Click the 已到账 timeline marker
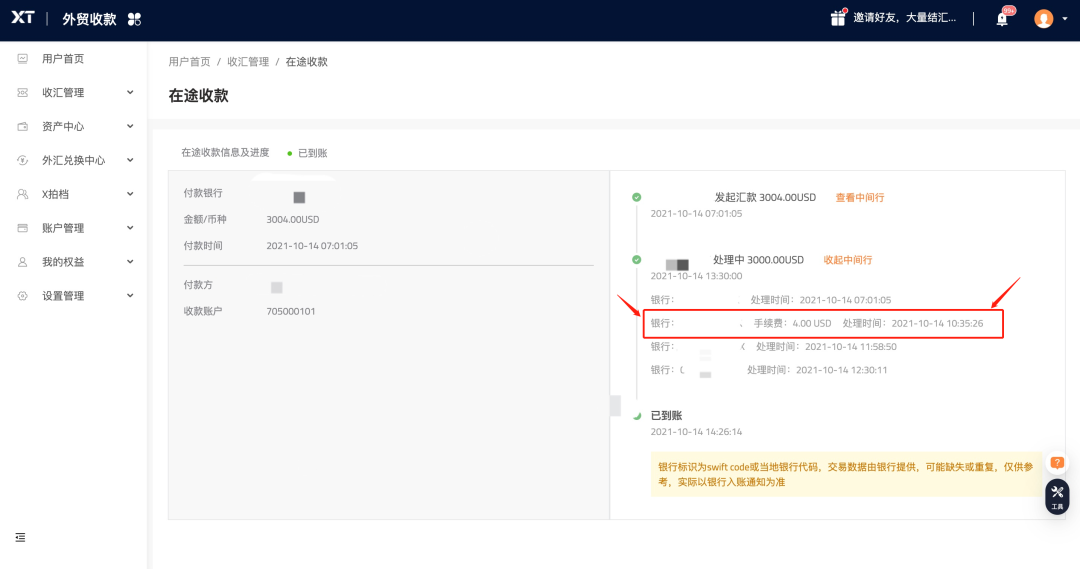Screen dimensions: 1080x569 pyautogui.click(x=637, y=415)
